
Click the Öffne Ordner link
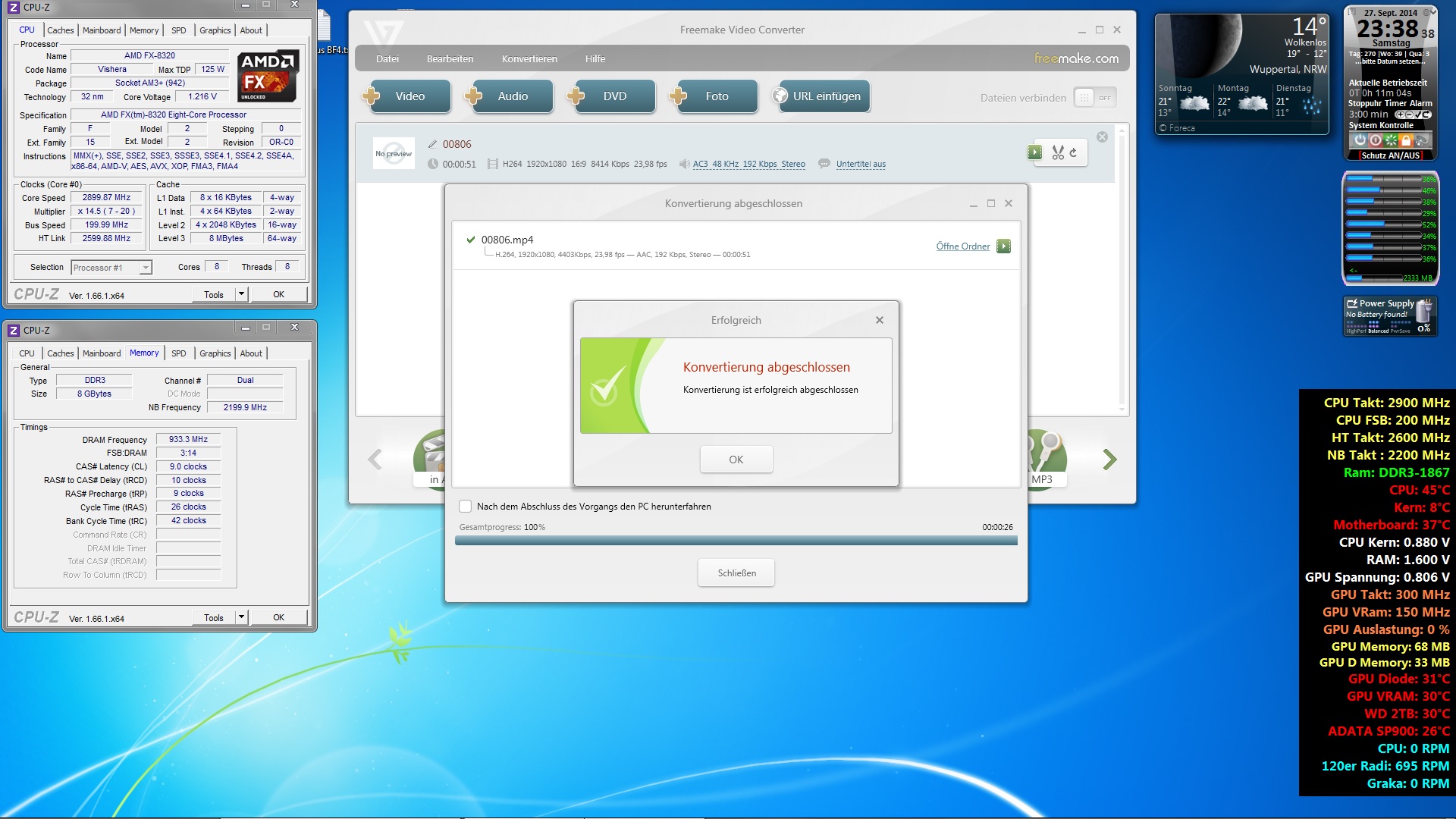click(x=962, y=246)
